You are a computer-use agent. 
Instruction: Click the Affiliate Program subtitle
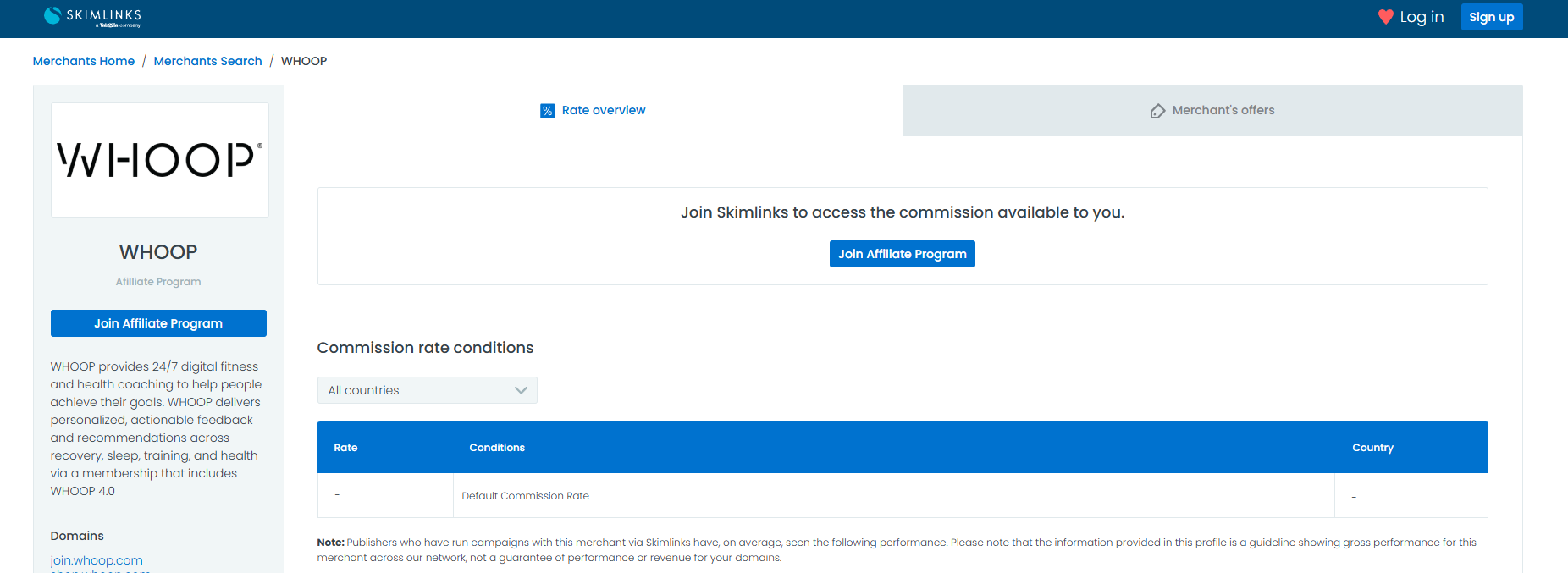[x=158, y=282]
